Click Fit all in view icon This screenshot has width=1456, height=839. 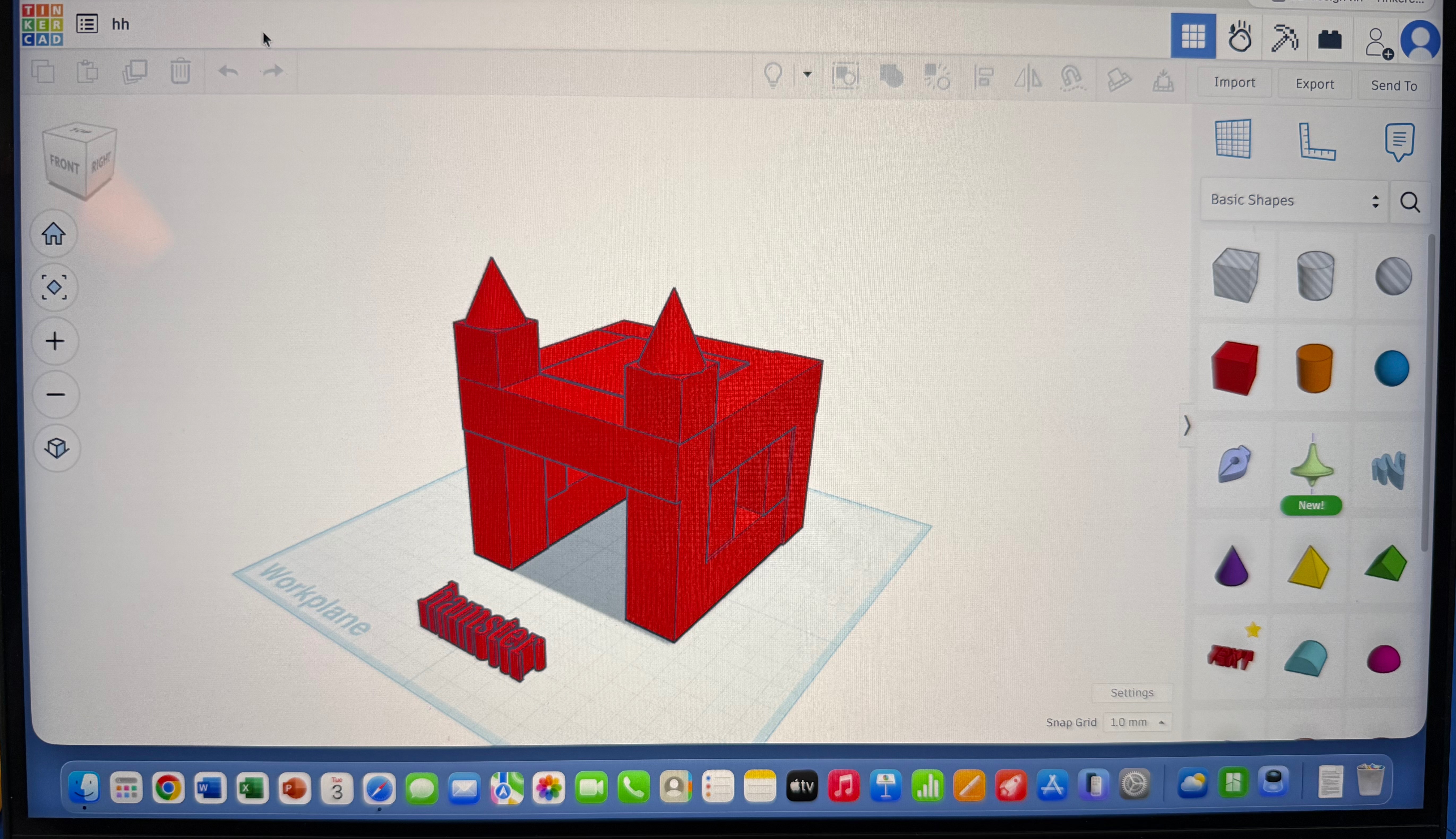coord(54,287)
